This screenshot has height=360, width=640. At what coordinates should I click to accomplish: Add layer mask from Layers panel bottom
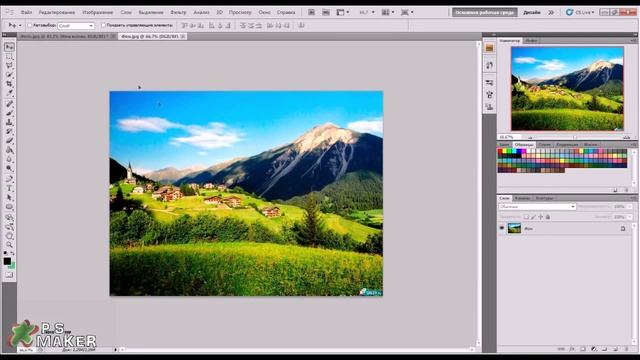pyautogui.click(x=583, y=349)
